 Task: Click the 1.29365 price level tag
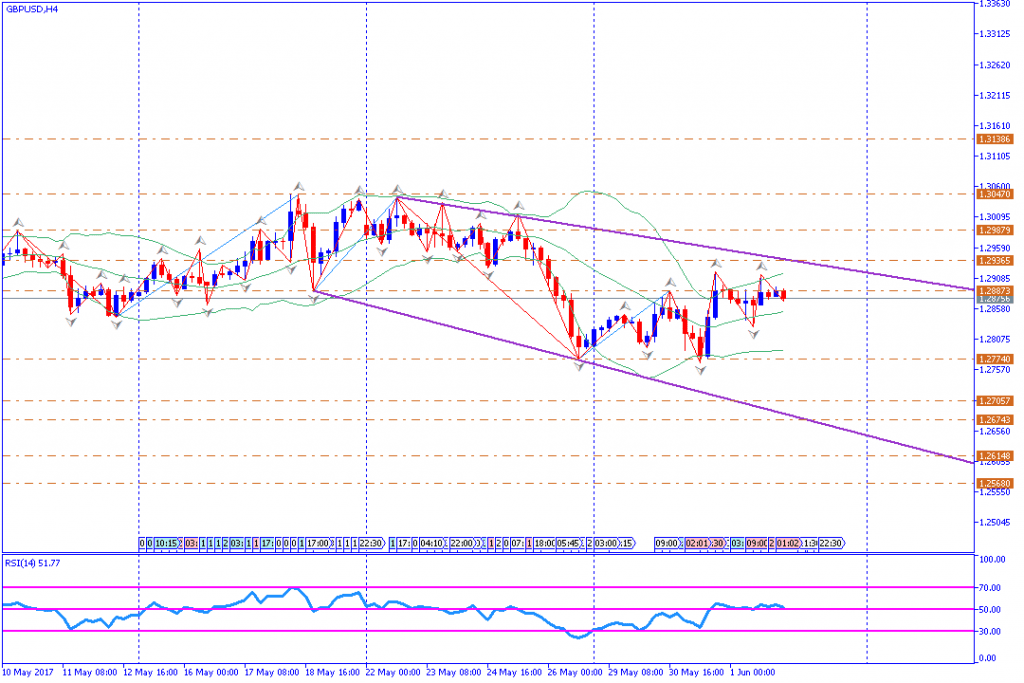(x=993, y=260)
